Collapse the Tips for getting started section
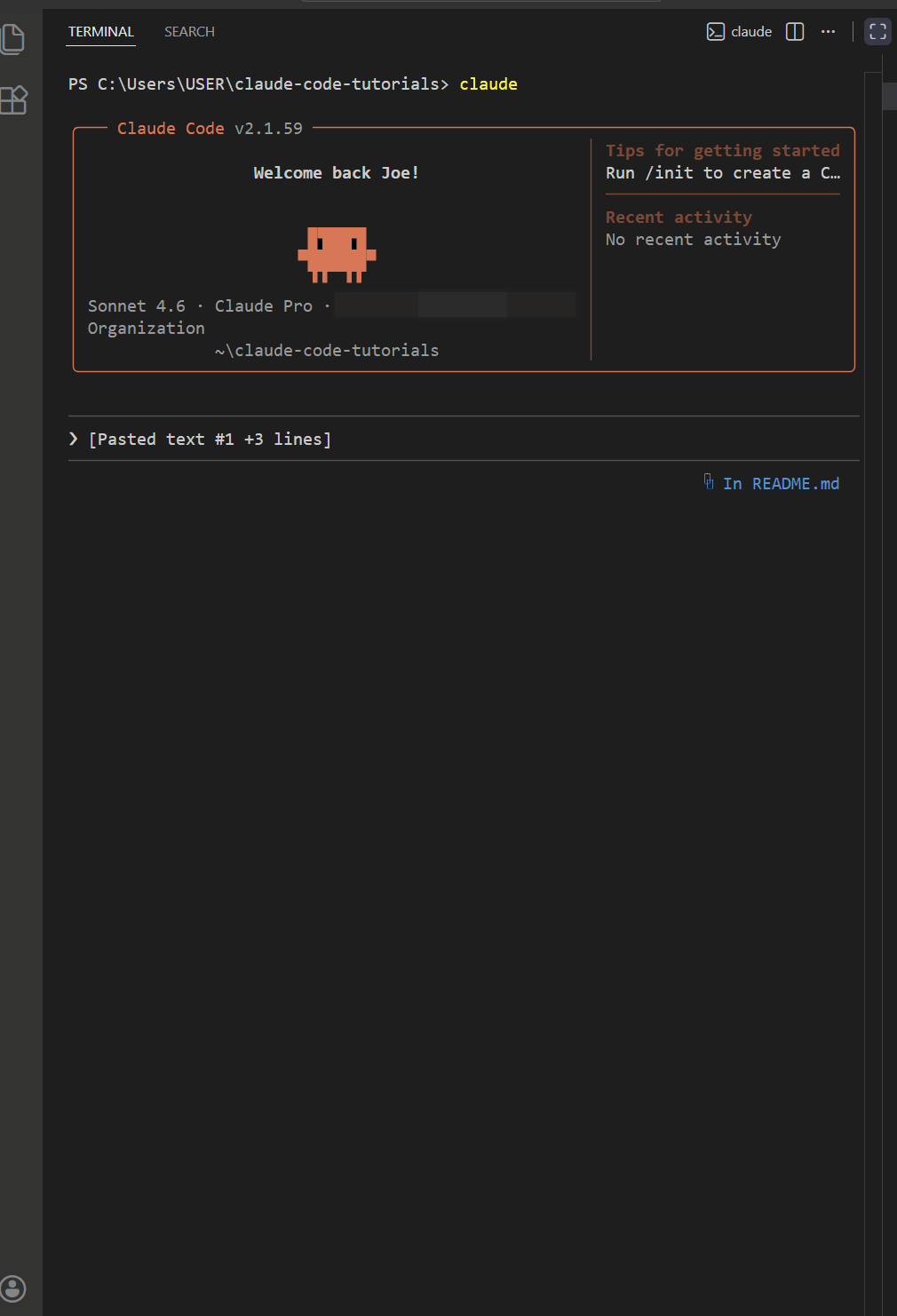897x1316 pixels. [722, 150]
